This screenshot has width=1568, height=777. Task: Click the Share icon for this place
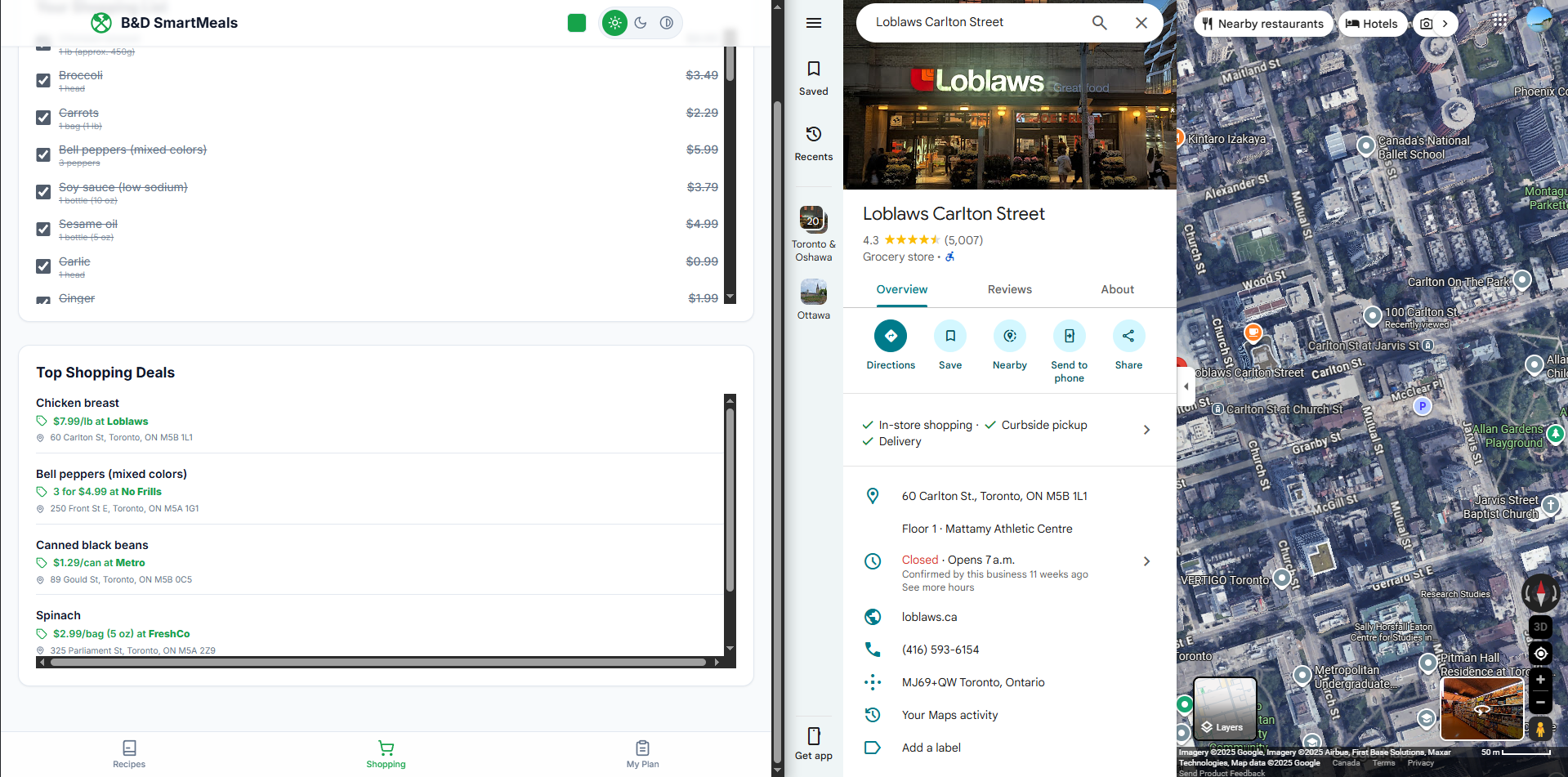coord(1128,336)
